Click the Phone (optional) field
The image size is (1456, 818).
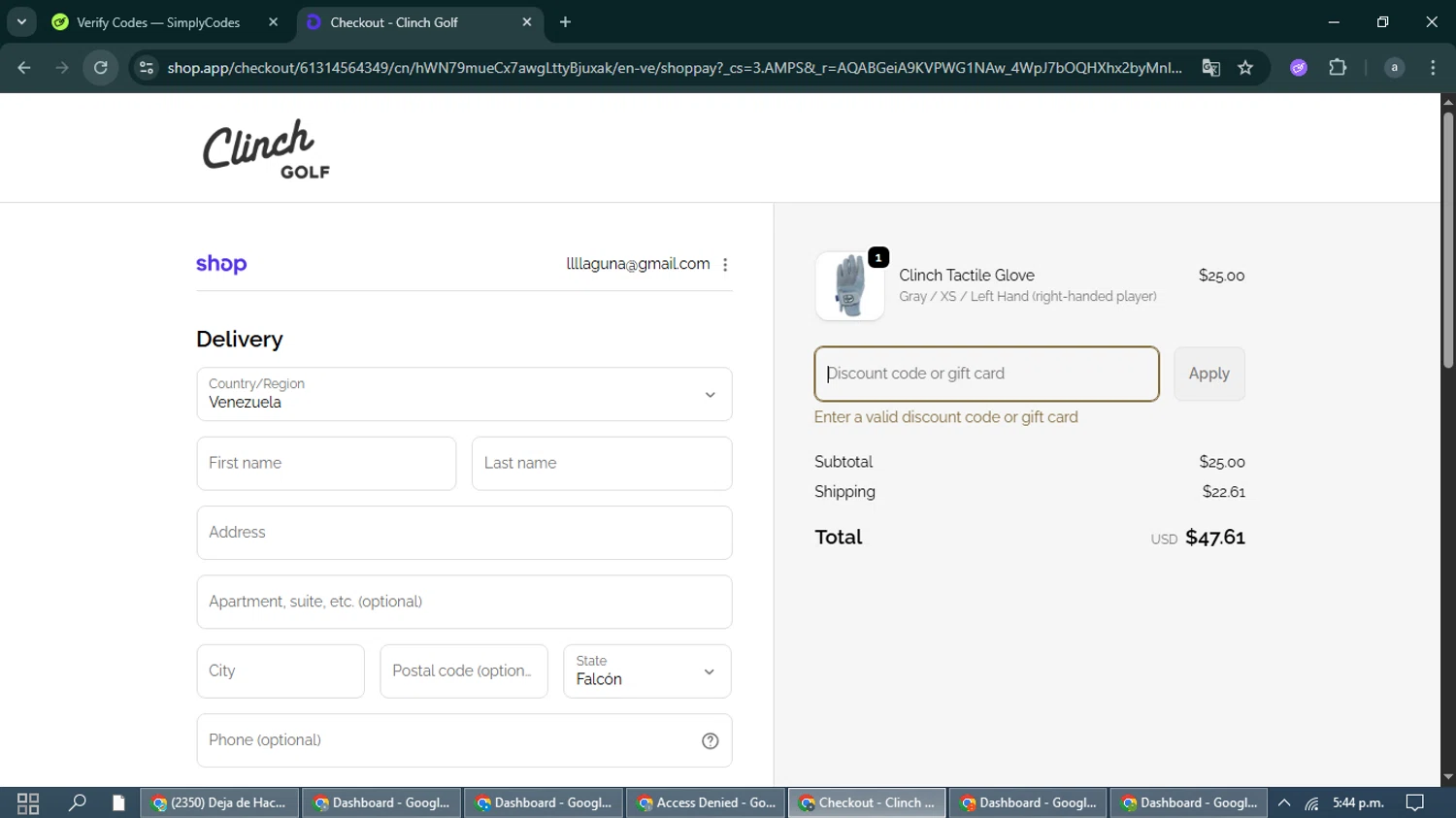pos(464,740)
